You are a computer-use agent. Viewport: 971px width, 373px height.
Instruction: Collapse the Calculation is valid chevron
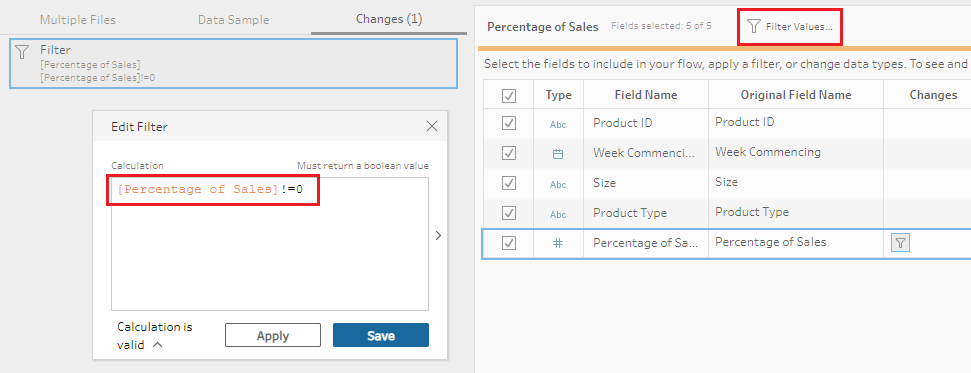coord(157,345)
